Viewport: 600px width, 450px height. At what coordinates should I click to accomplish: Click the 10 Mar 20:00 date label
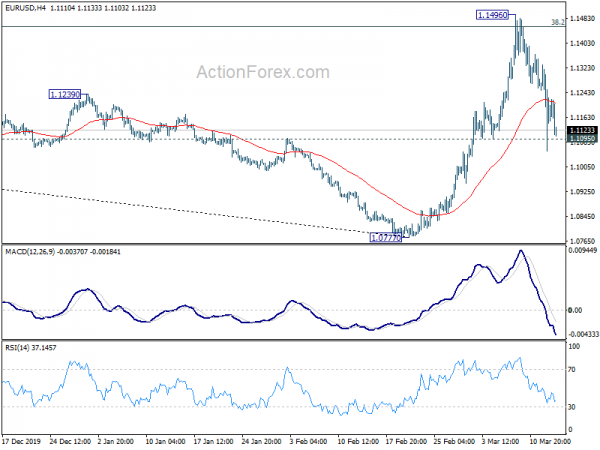(x=550, y=441)
